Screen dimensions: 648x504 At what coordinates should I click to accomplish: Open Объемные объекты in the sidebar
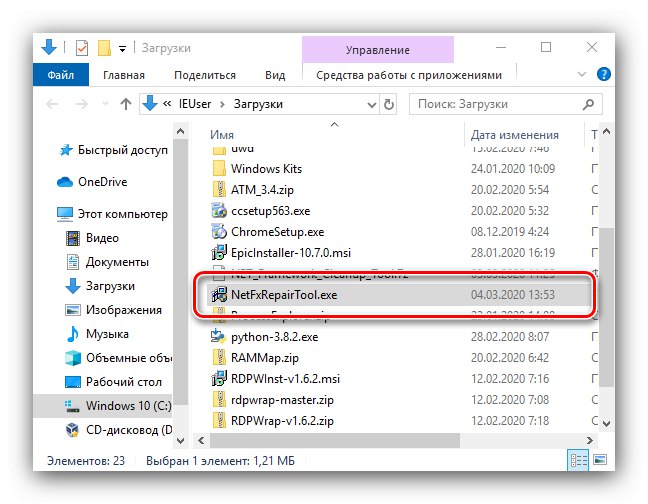pos(118,358)
